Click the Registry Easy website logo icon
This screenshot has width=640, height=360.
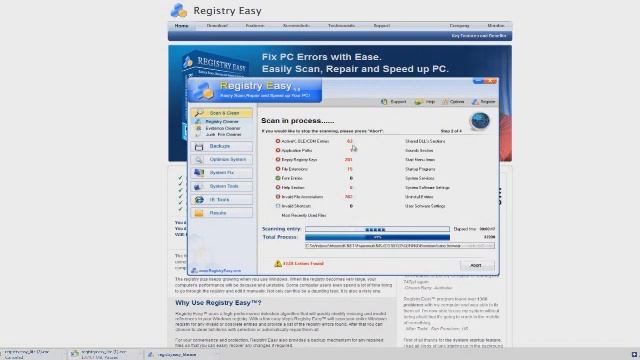(x=179, y=10)
